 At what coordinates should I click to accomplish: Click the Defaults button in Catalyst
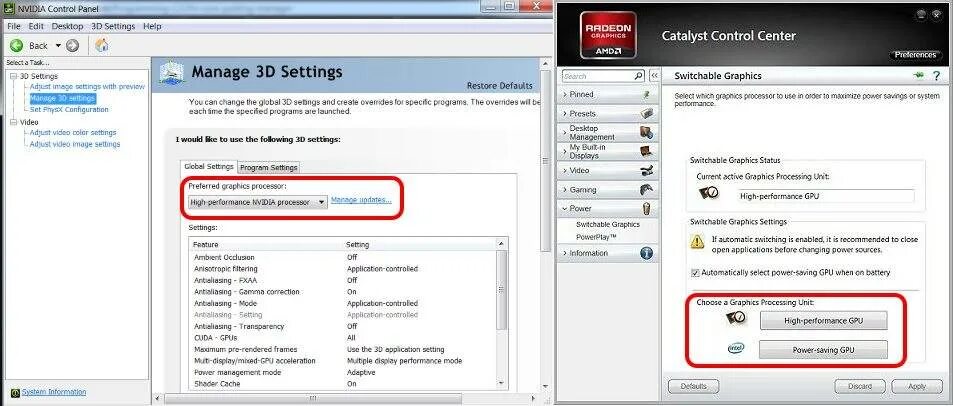coord(693,386)
